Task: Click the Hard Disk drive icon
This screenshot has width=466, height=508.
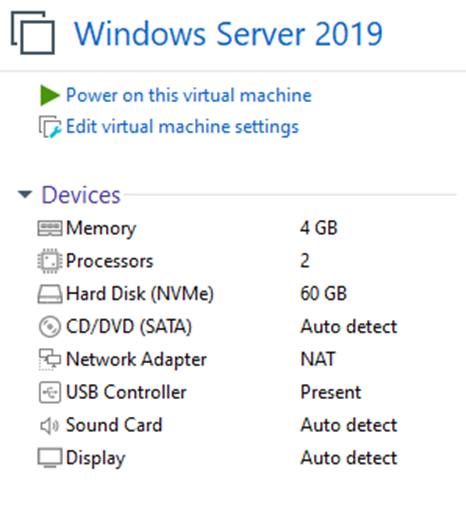Action: [49, 294]
